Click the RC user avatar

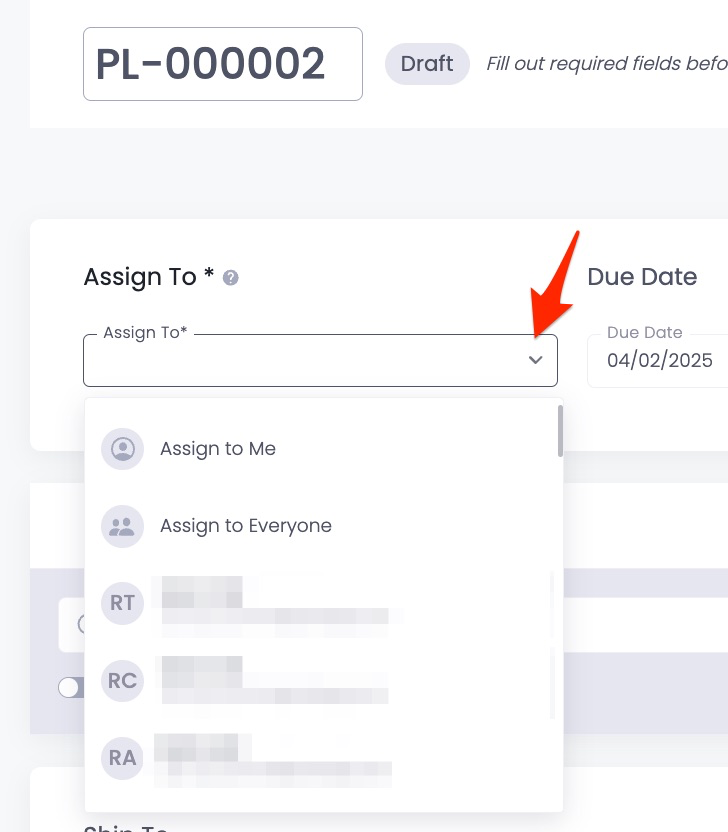point(123,681)
